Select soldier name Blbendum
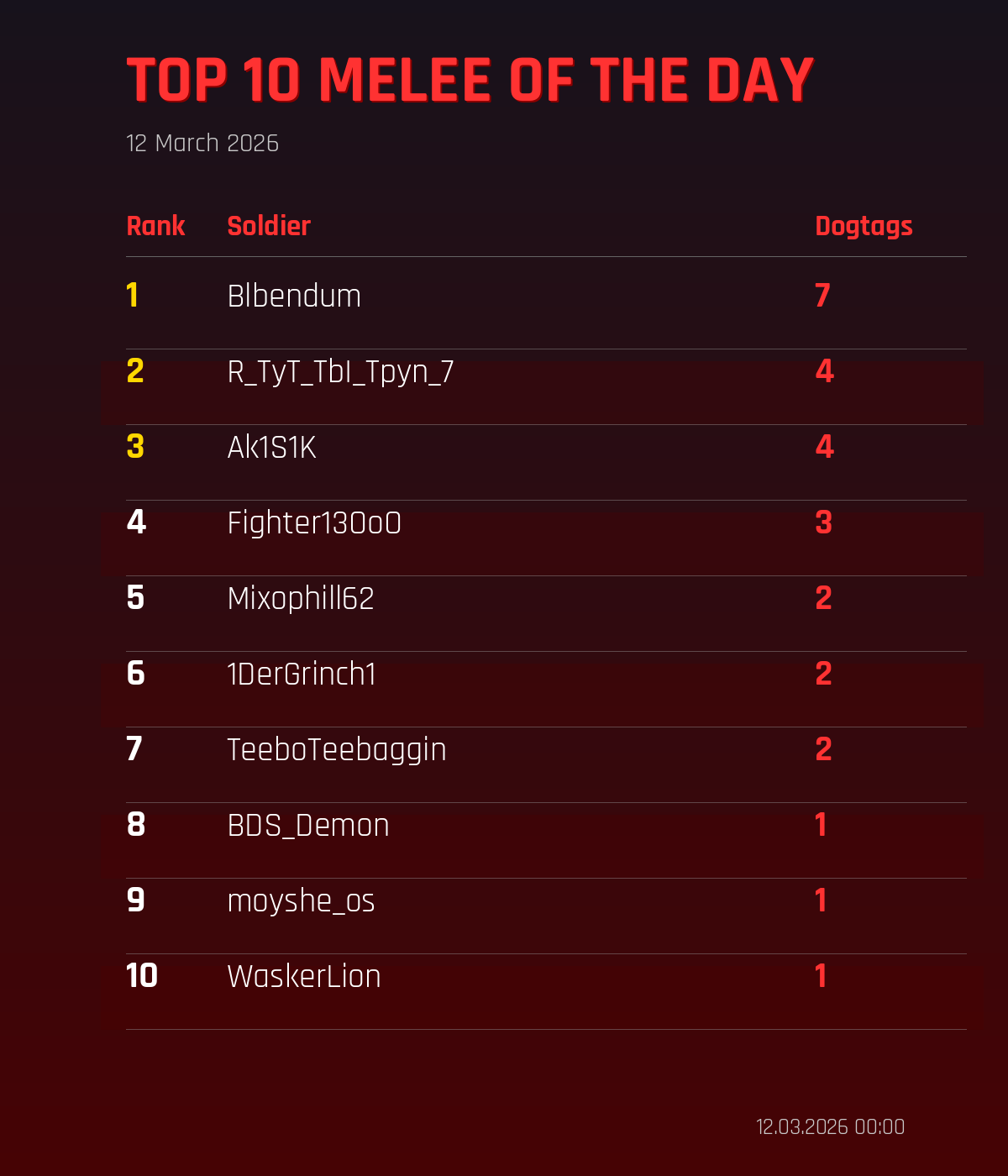This screenshot has width=1008, height=1176. coord(294,297)
